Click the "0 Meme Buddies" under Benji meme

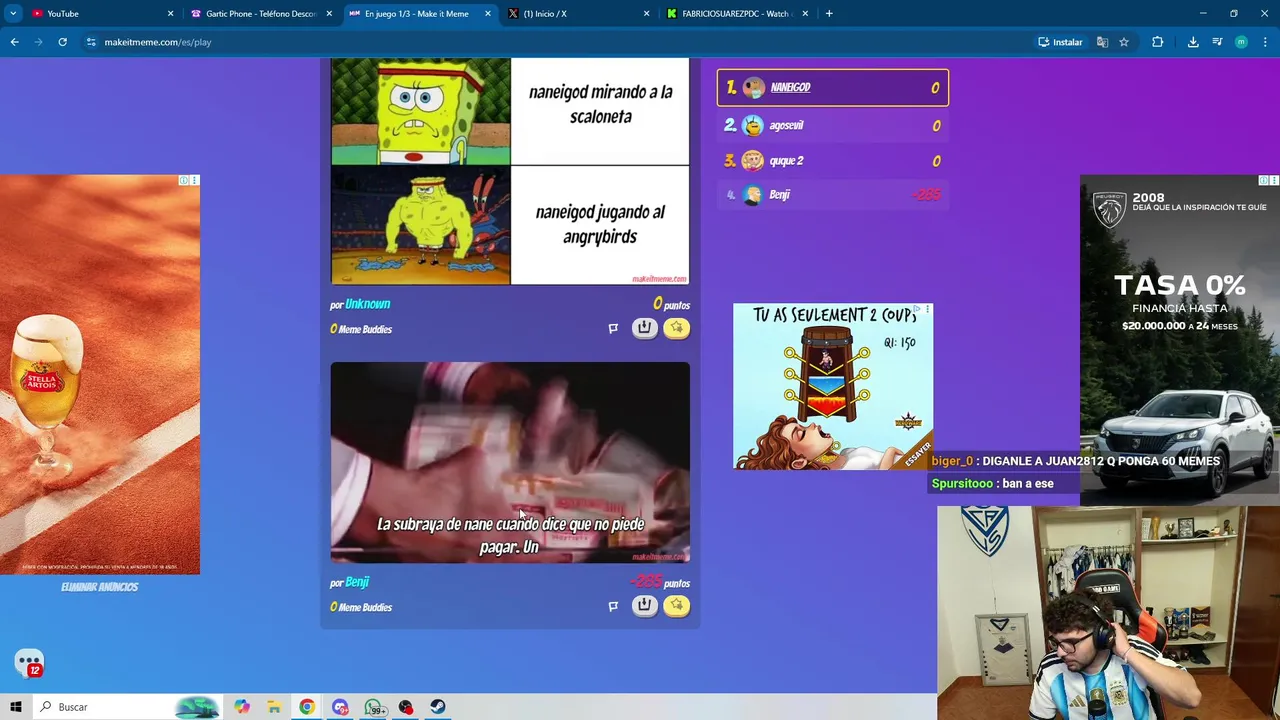tap(361, 607)
